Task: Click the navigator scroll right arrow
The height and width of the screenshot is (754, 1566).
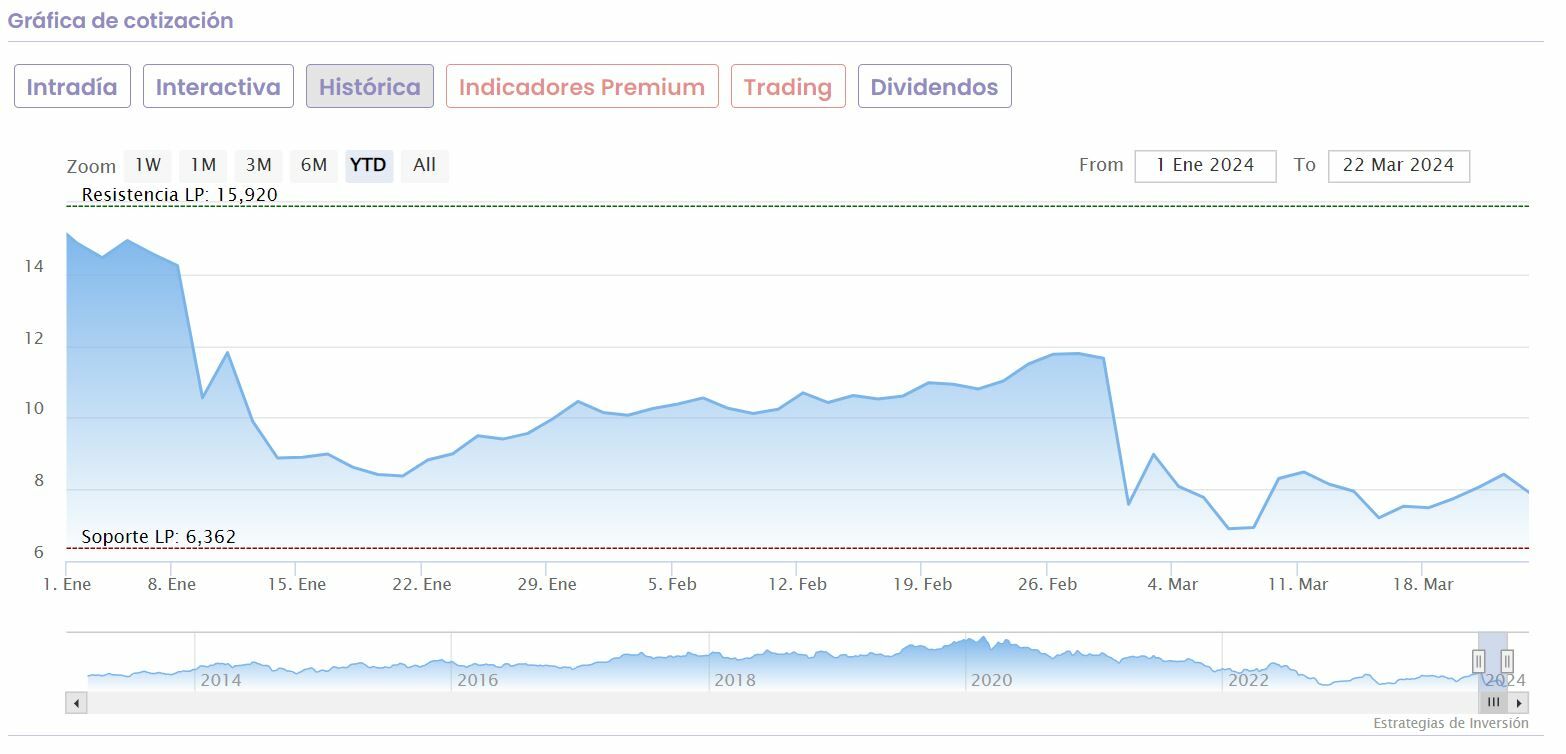Action: [1520, 703]
